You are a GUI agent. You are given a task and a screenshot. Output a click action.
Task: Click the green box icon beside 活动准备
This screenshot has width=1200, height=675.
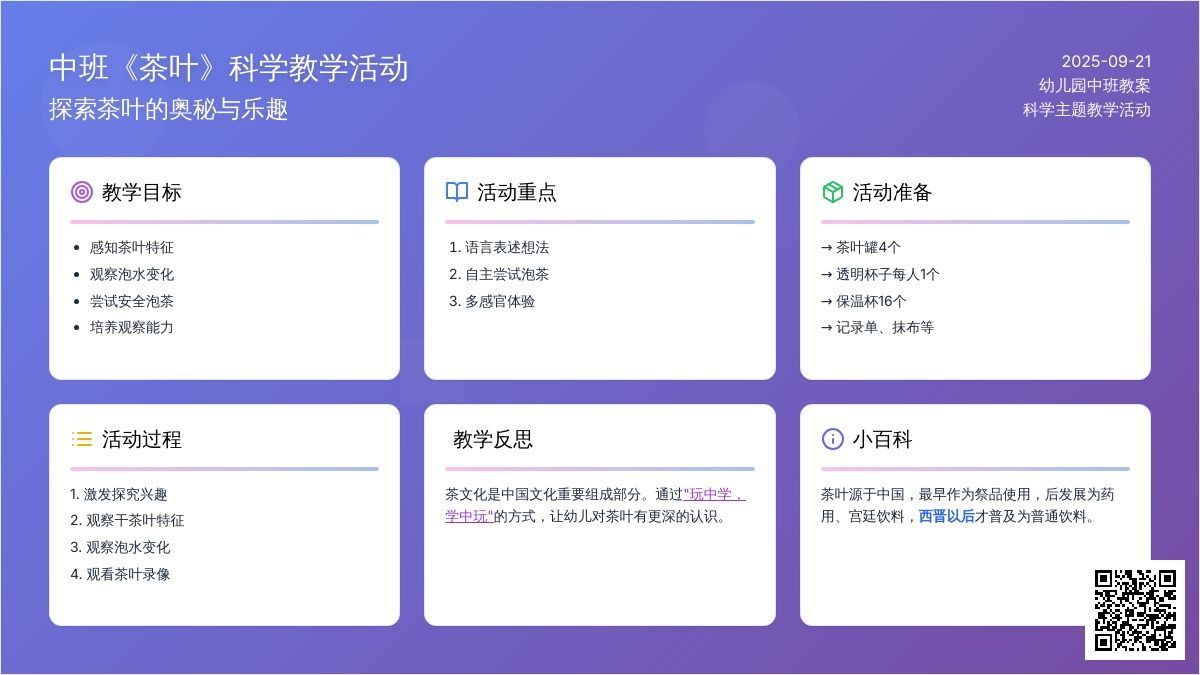pyautogui.click(x=832, y=192)
